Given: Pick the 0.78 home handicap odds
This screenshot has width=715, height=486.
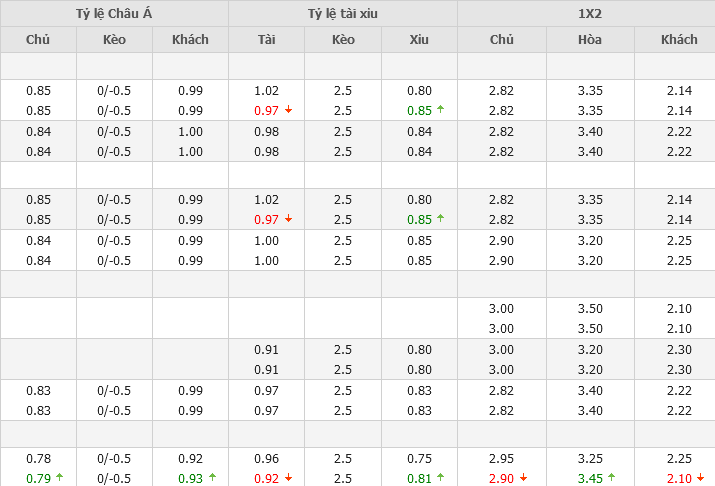Looking at the screenshot, I should [x=38, y=459].
